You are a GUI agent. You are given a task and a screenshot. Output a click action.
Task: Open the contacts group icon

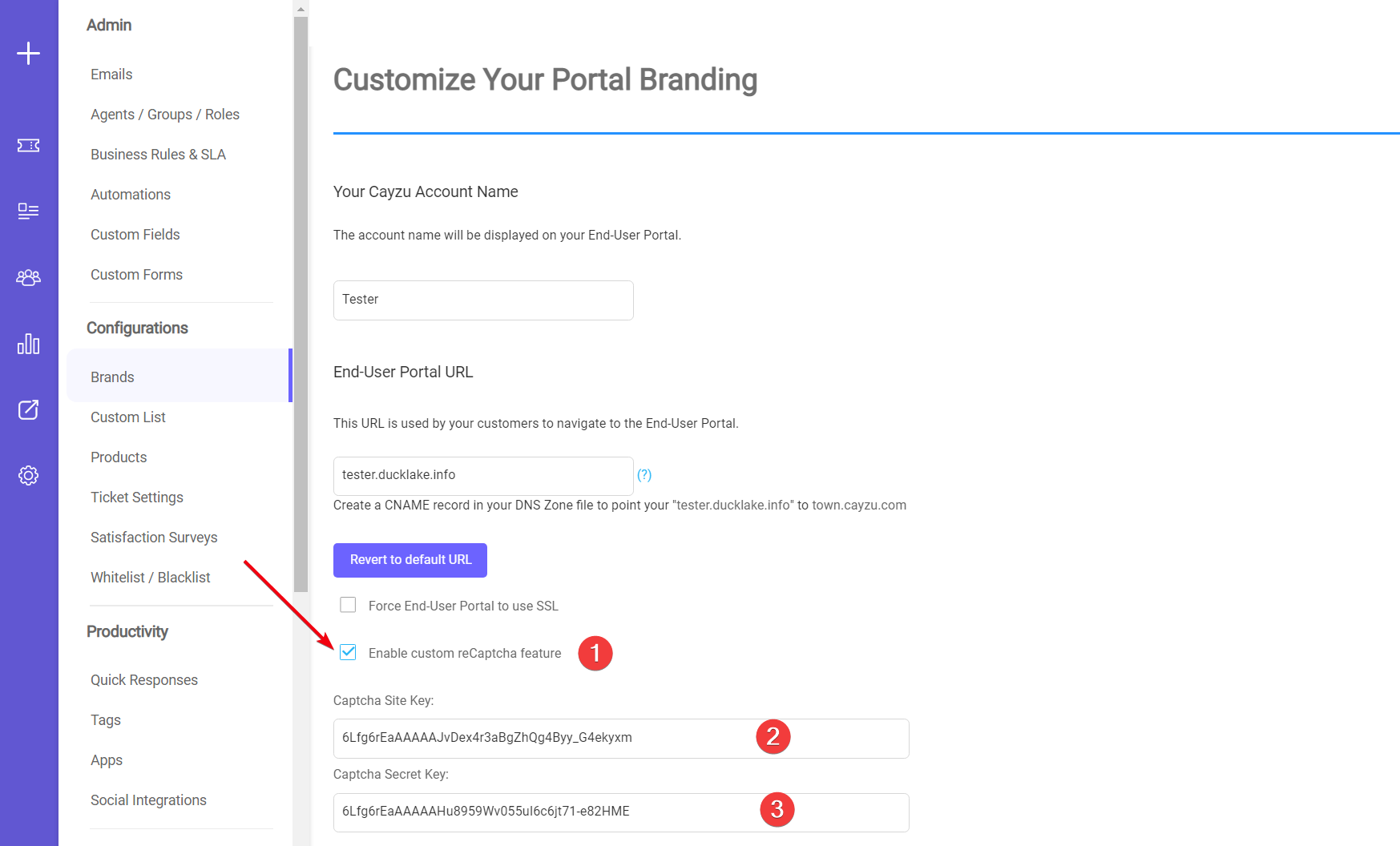coord(28,277)
